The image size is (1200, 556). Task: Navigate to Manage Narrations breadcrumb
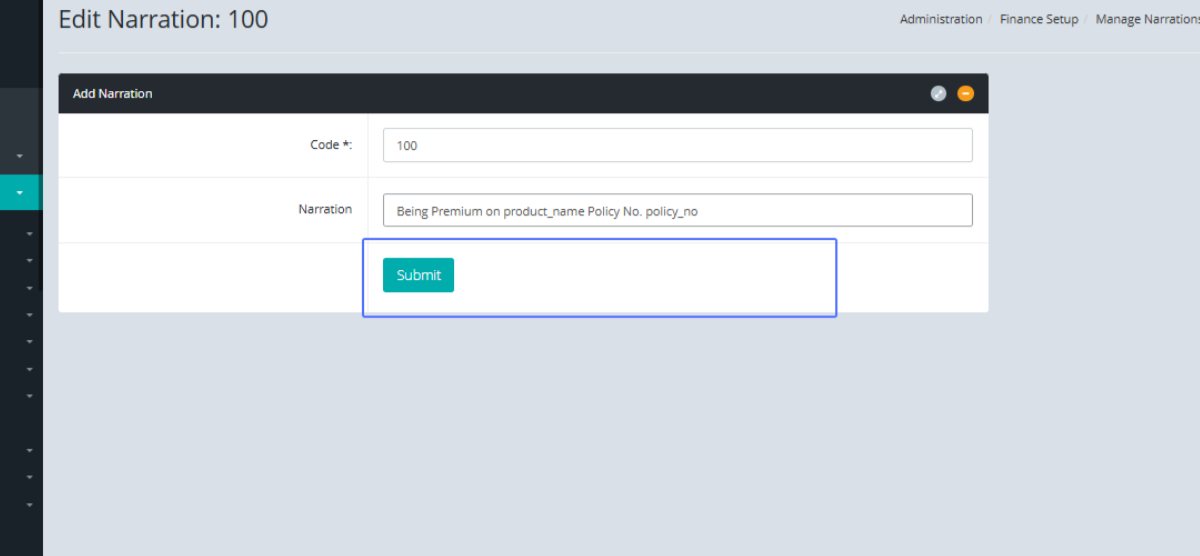(x=1147, y=20)
